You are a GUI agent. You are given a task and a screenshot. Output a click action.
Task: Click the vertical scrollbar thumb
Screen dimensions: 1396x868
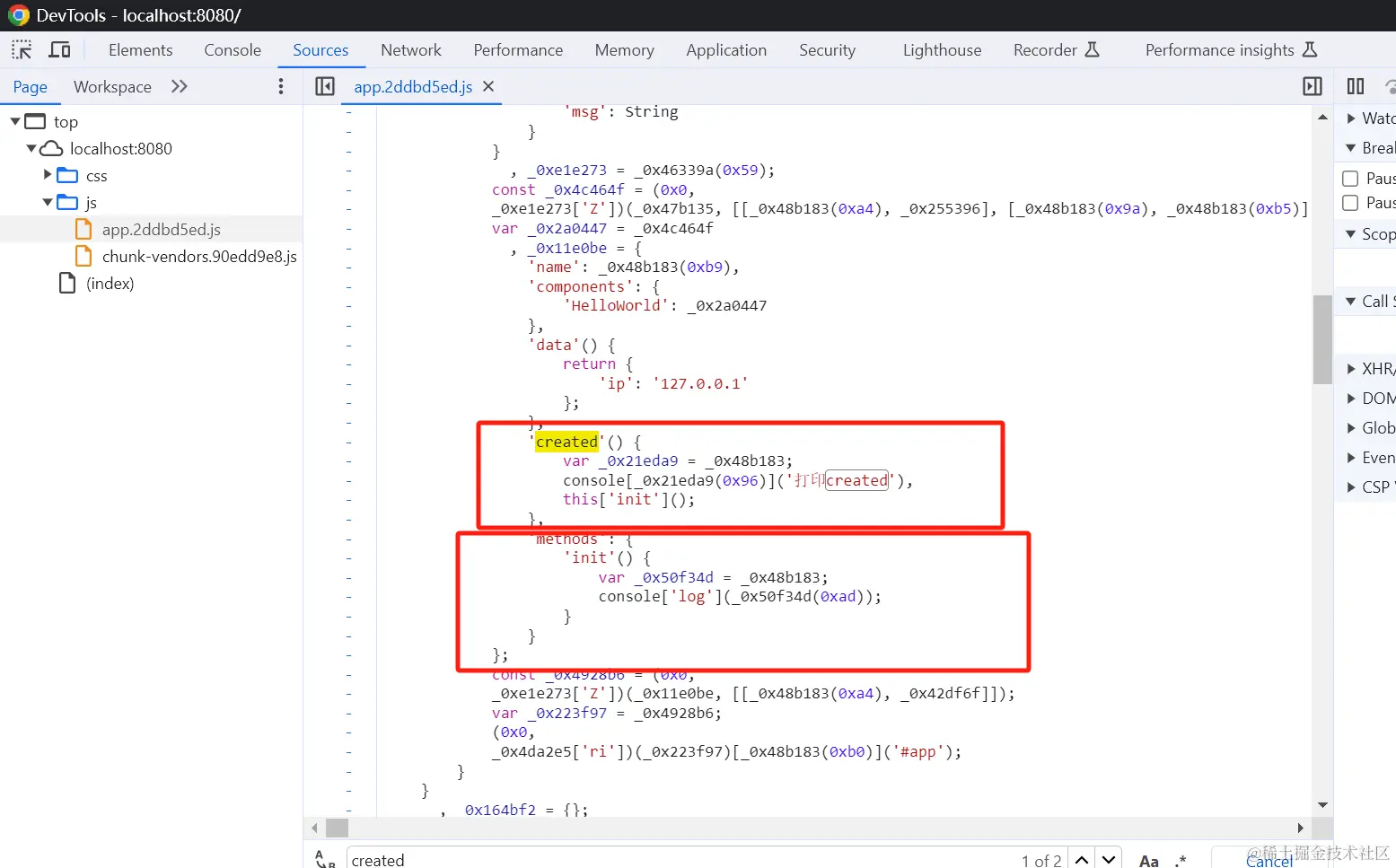tap(1322, 339)
